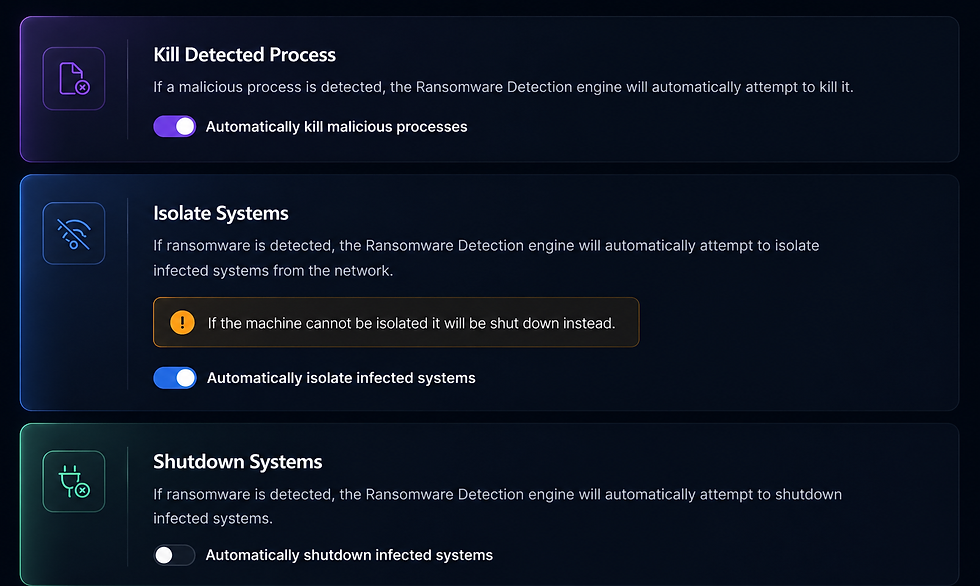980x586 pixels.
Task: Click the Isolate Systems description paragraph
Action: tap(486, 258)
